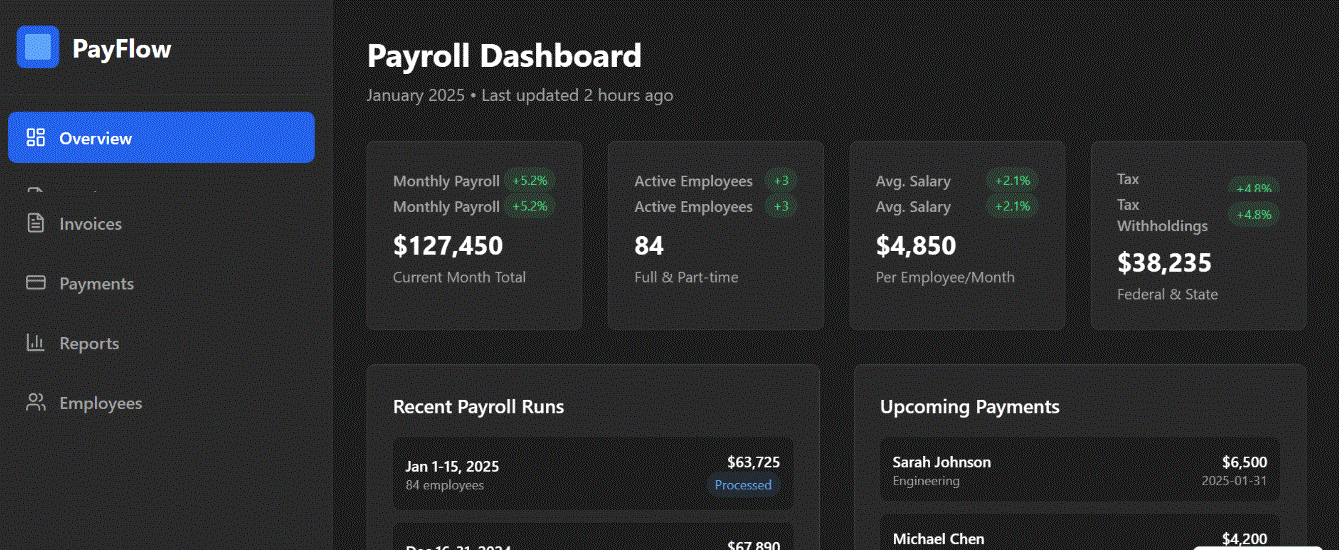
Task: Go to Payments in the sidebar
Action: [x=96, y=284]
